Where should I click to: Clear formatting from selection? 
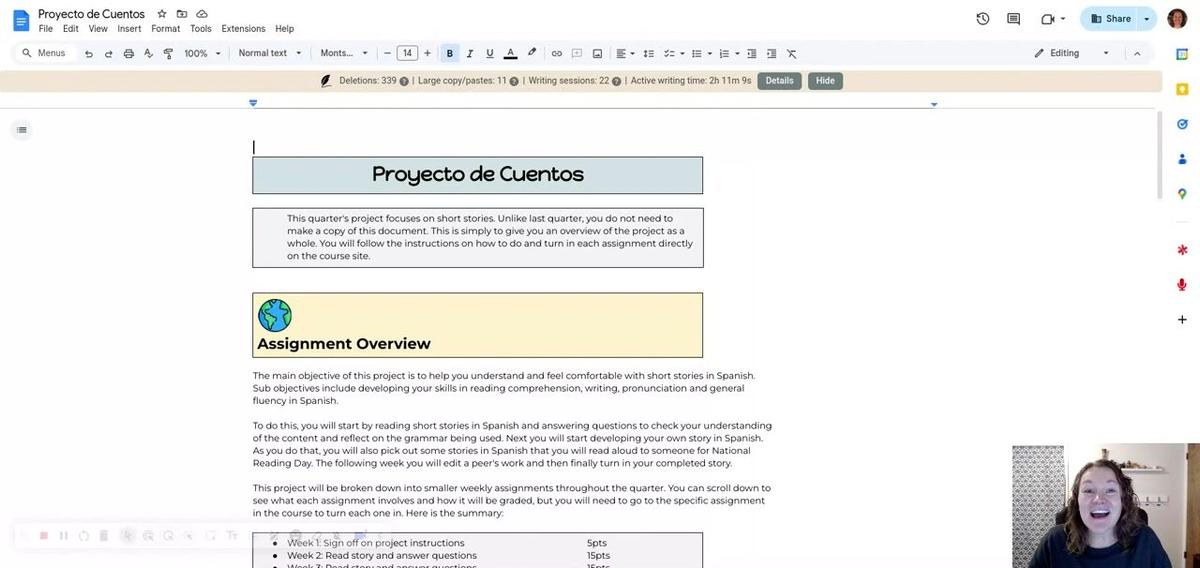(x=791, y=53)
